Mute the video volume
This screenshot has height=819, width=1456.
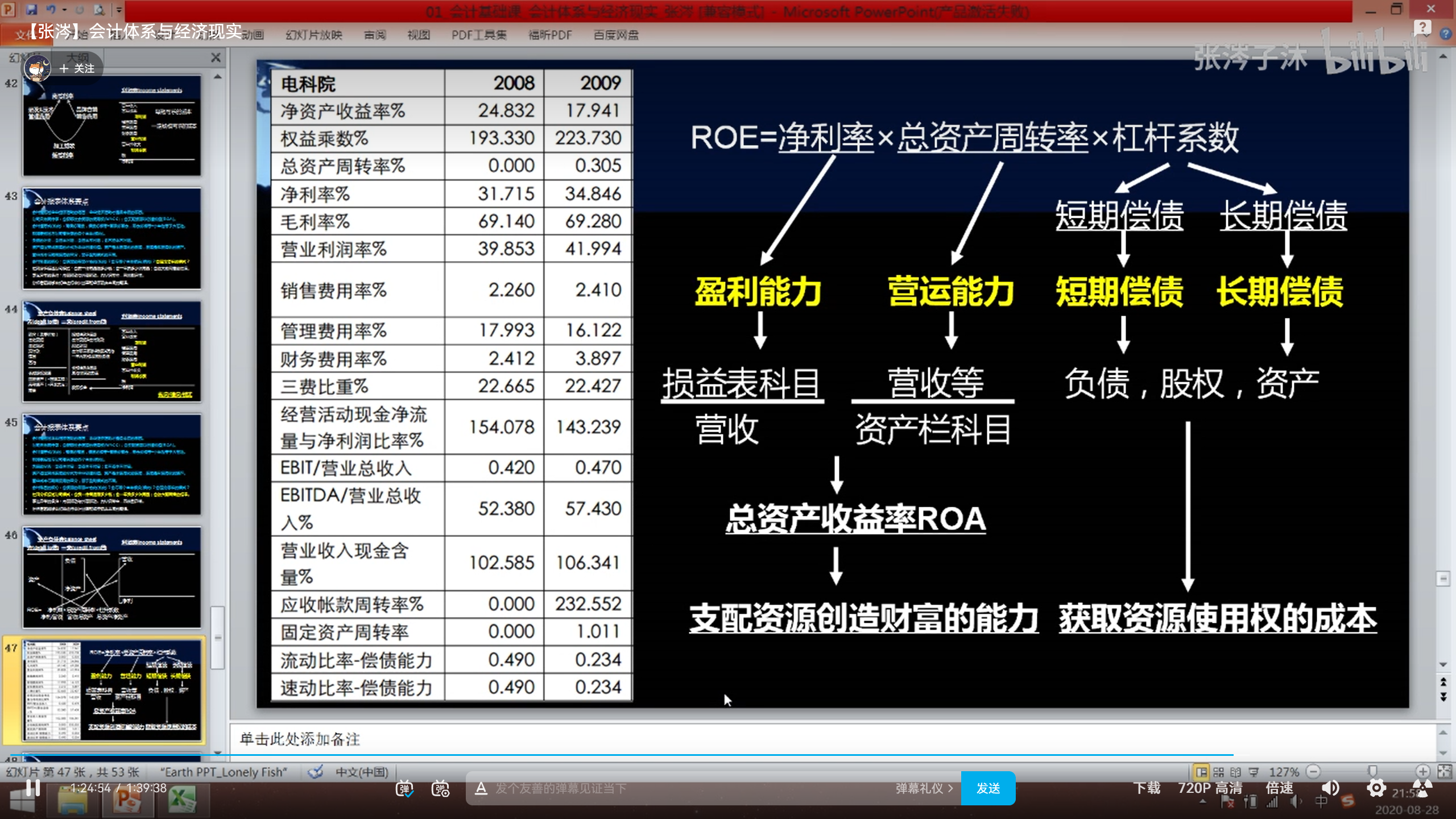(1330, 788)
